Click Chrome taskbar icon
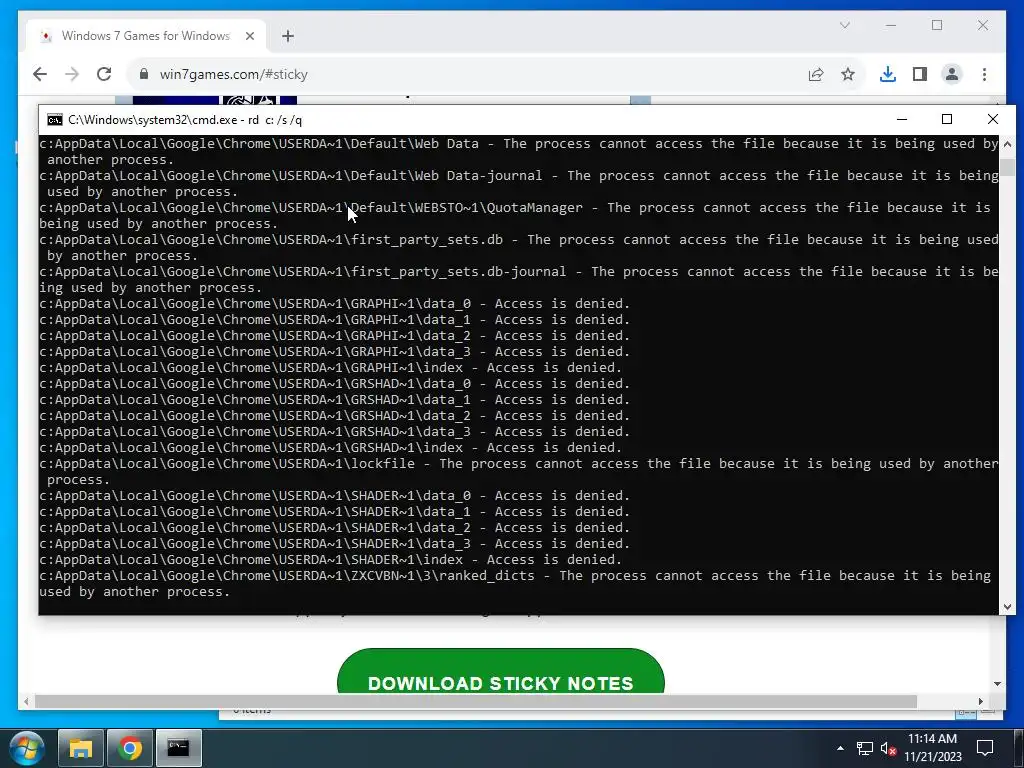The width and height of the screenshot is (1024, 768). click(129, 748)
